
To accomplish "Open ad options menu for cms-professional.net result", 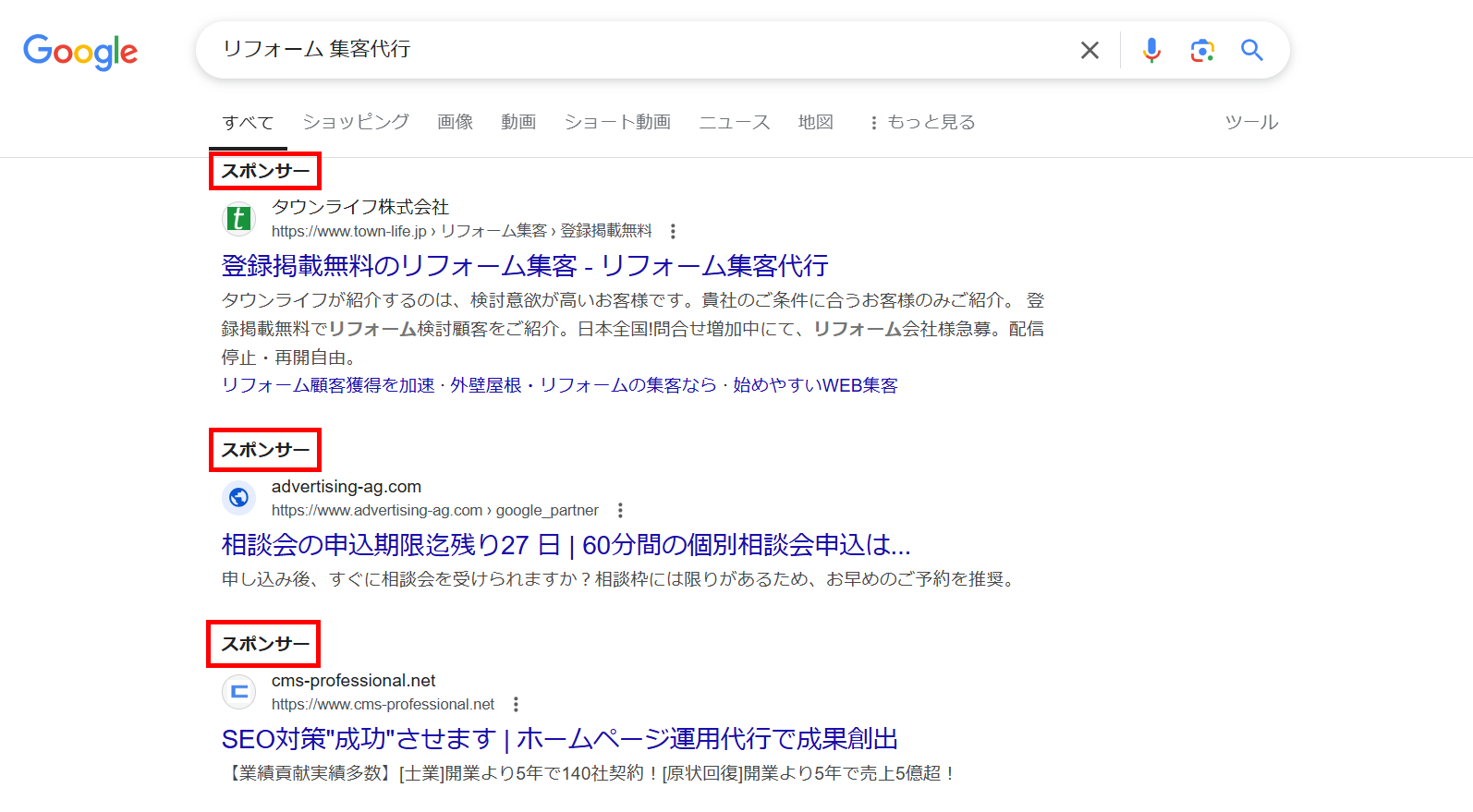I will (516, 704).
